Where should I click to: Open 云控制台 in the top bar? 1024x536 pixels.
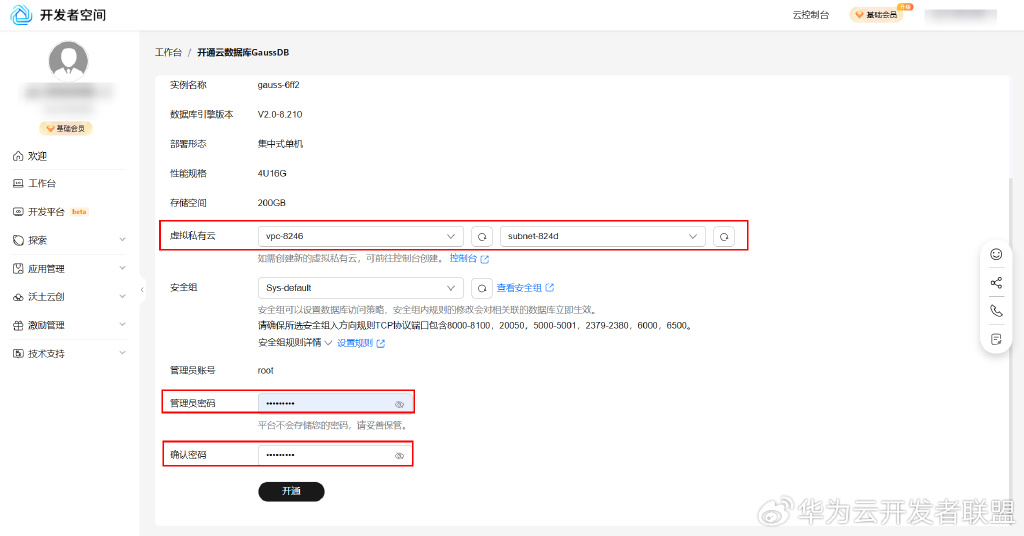coord(810,14)
